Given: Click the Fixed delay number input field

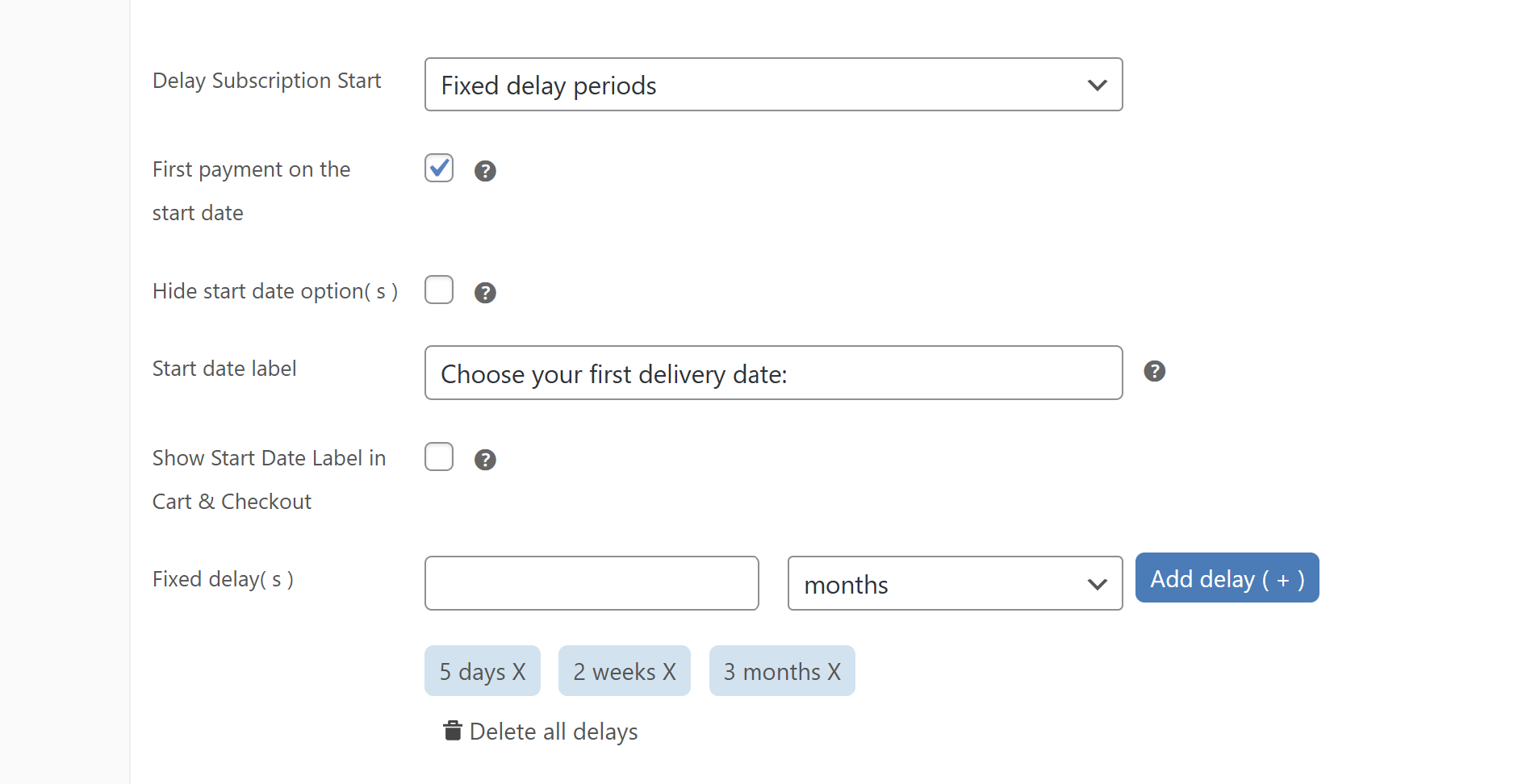Looking at the screenshot, I should tap(591, 583).
